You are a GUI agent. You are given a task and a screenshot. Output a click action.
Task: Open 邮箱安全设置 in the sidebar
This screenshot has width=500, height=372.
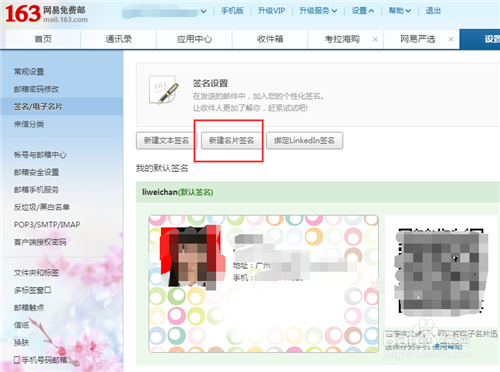tap(36, 172)
